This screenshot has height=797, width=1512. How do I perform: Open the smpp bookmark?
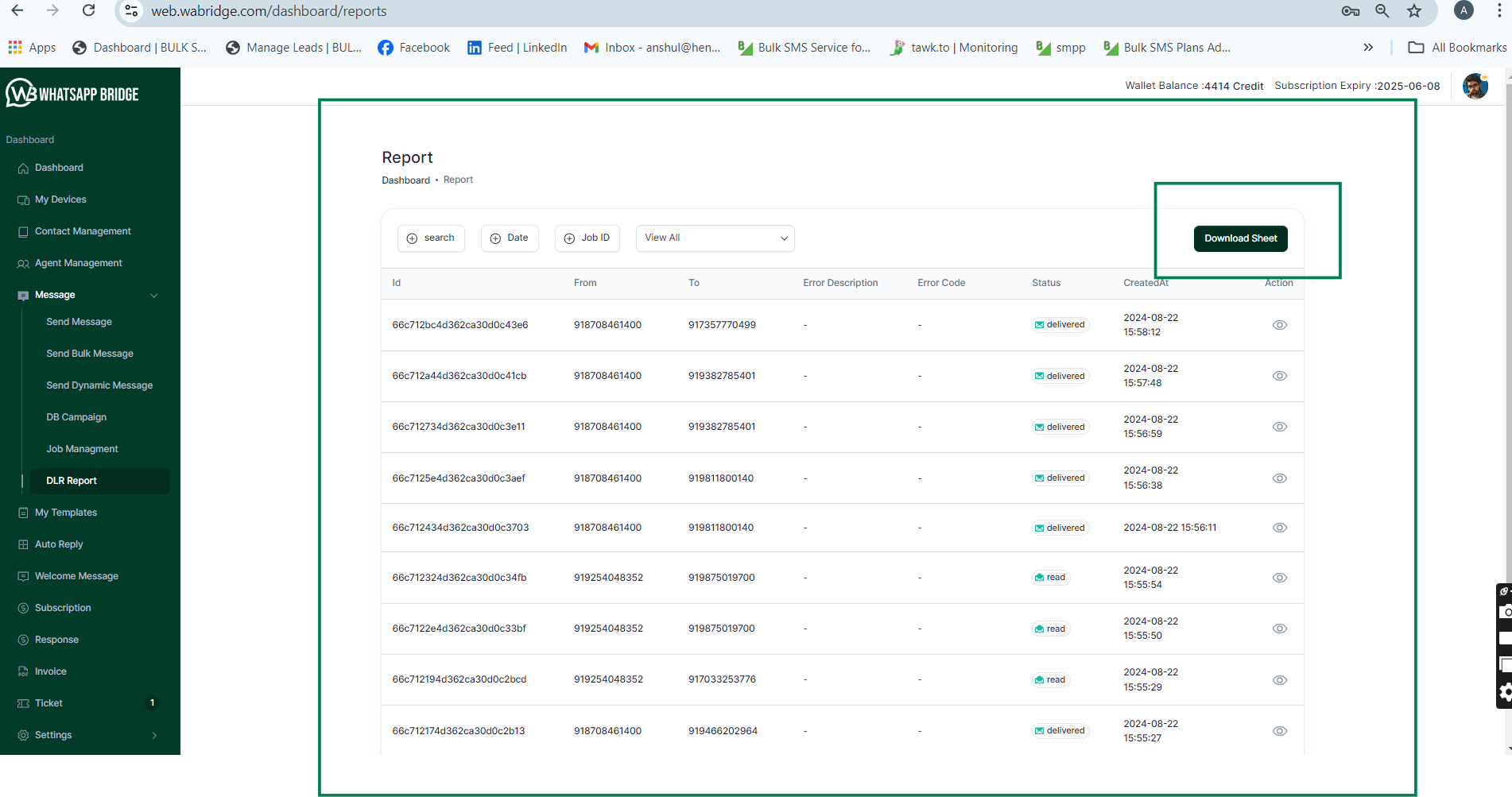pyautogui.click(x=1060, y=48)
